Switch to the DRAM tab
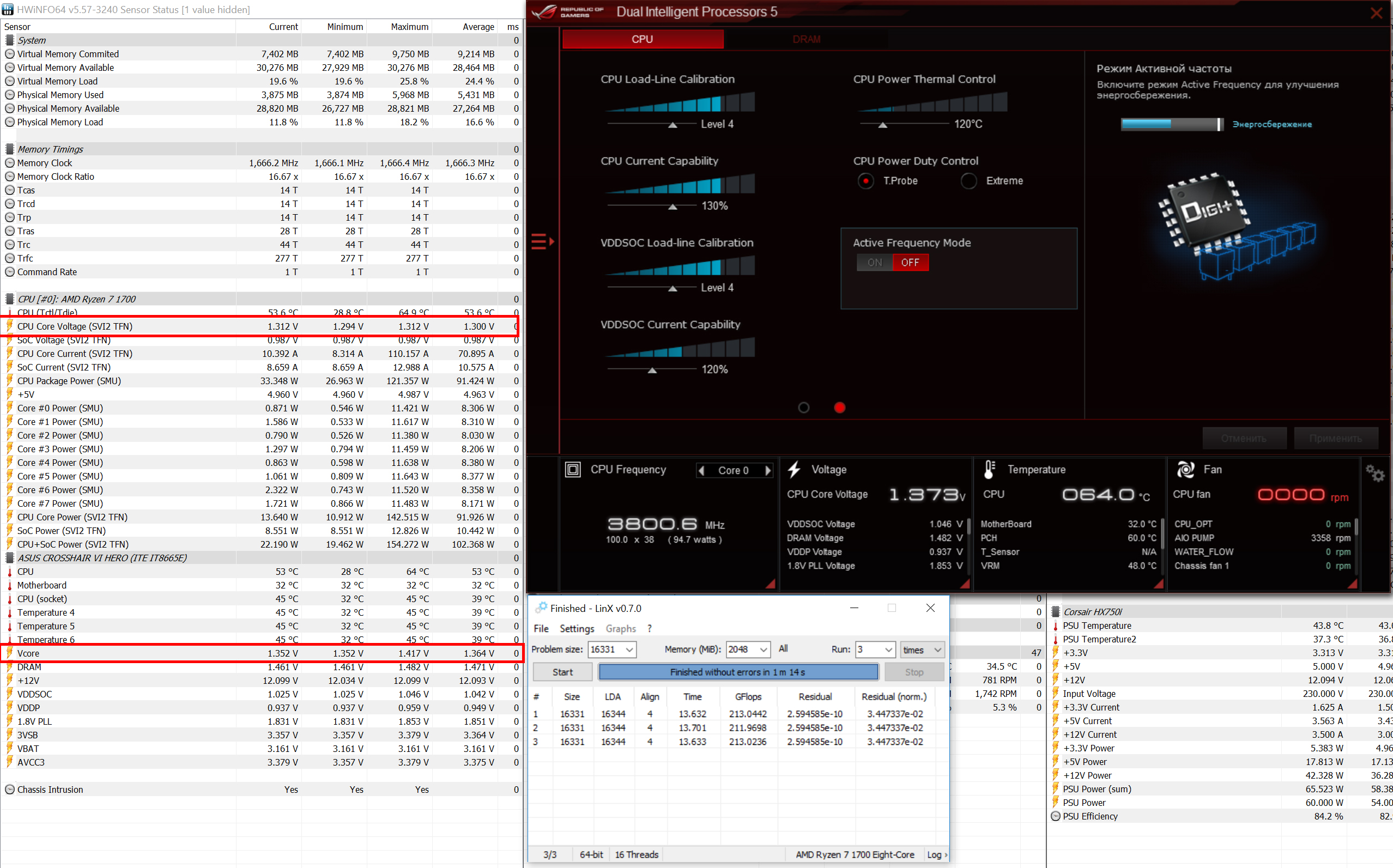 (x=806, y=39)
